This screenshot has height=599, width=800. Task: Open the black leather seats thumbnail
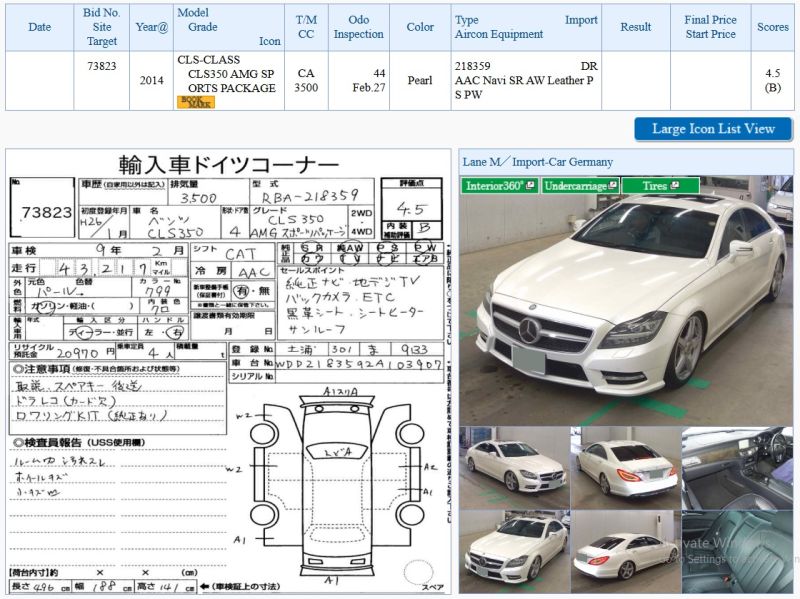737,552
